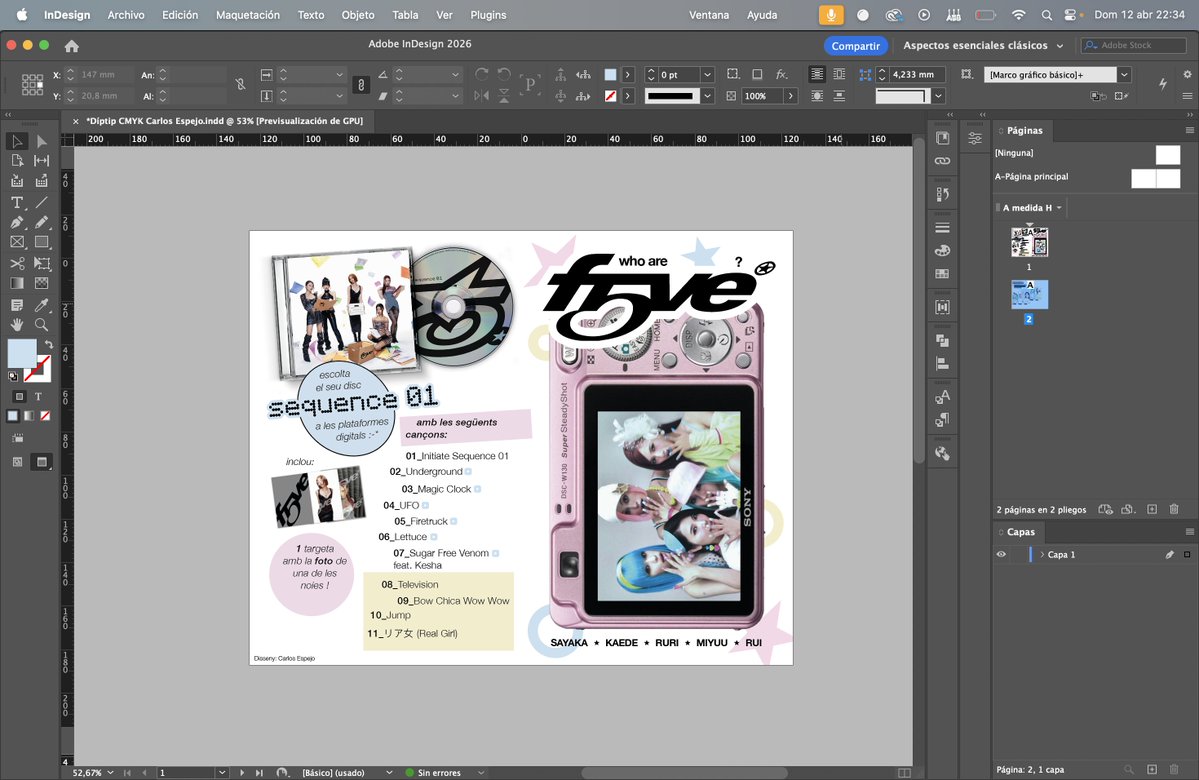The image size is (1199, 780).
Task: Click the Fill color swatch in toolbox
Action: 21,353
